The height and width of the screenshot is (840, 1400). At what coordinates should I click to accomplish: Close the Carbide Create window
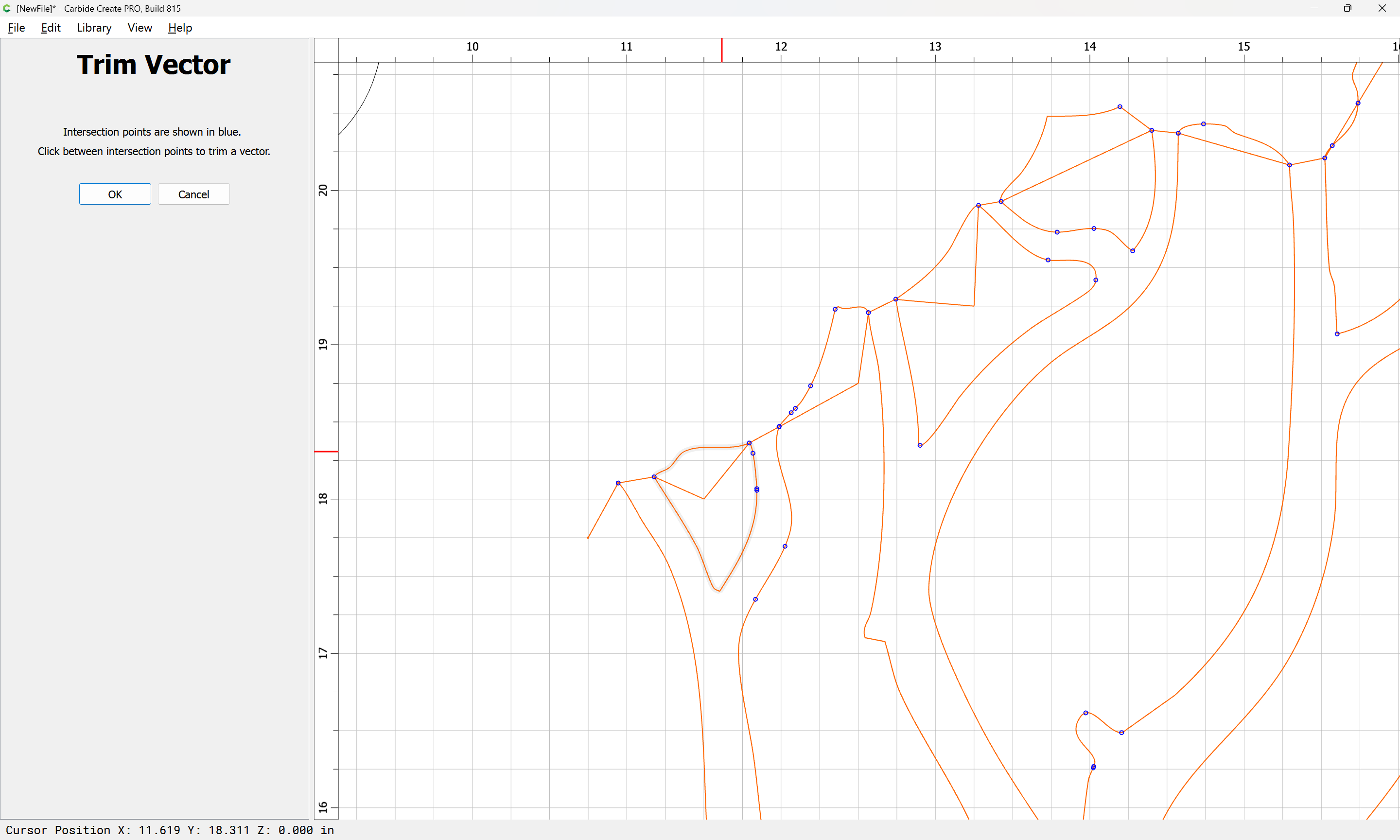[1382, 8]
